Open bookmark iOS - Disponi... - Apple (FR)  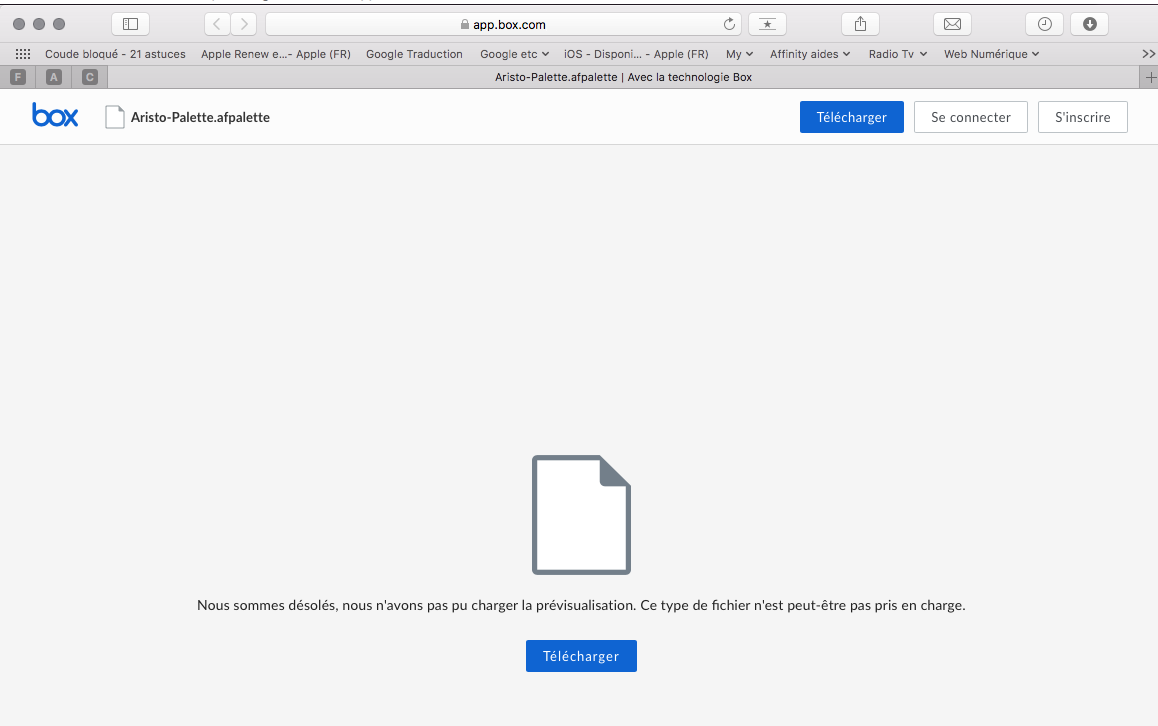tap(636, 54)
